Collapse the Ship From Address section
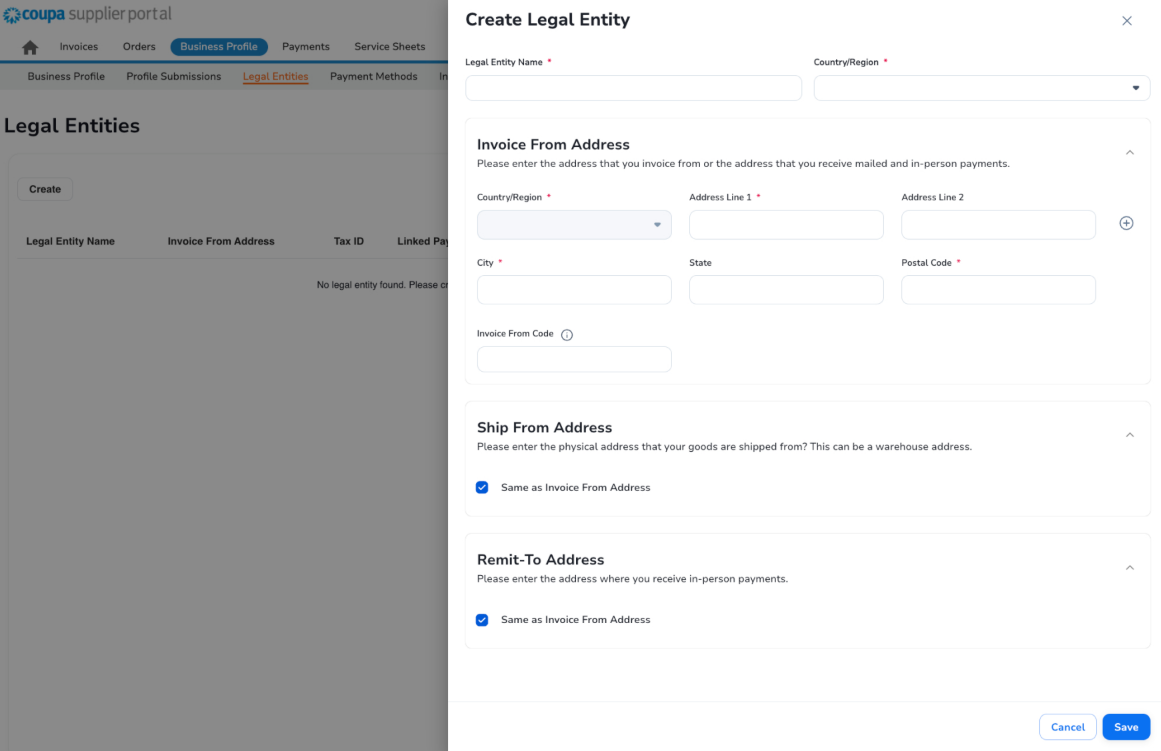Viewport: 1161px width, 751px height. (1130, 434)
